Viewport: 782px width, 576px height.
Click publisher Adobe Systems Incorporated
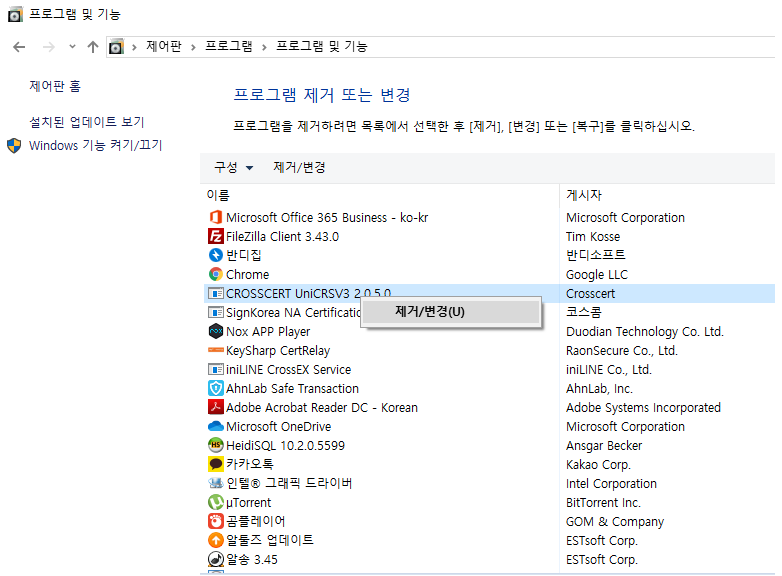click(x=643, y=407)
